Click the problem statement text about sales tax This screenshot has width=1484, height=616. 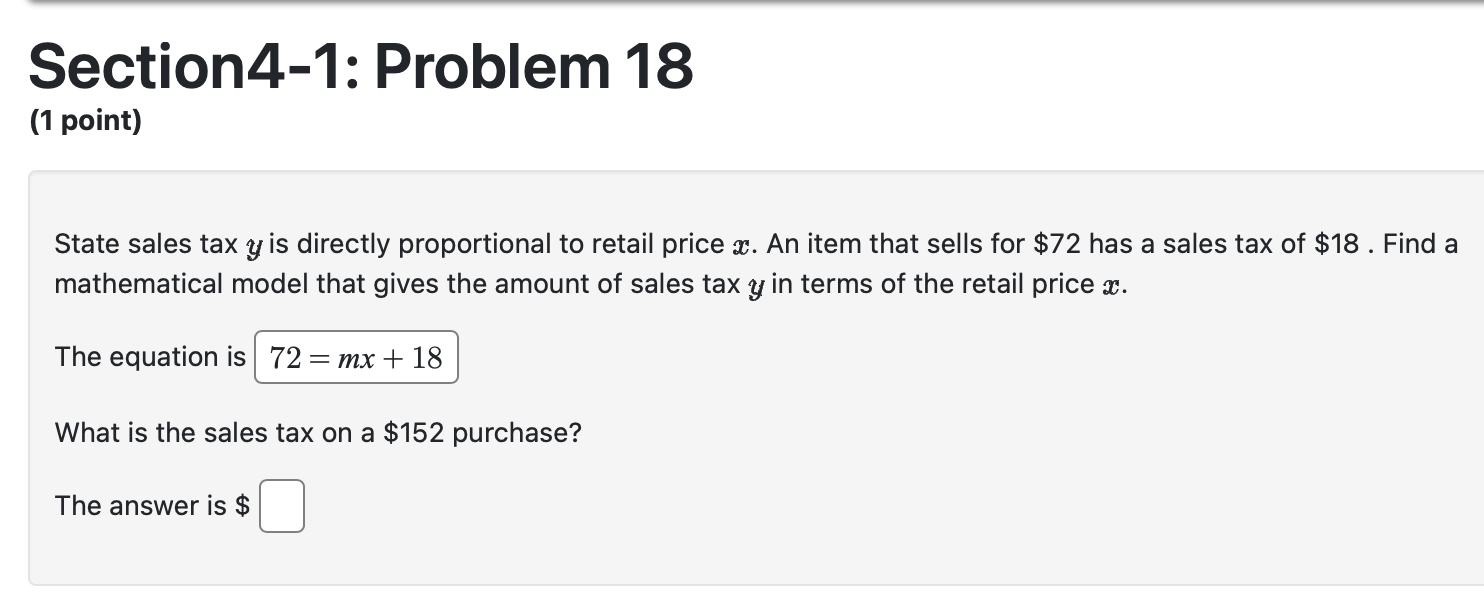600,245
